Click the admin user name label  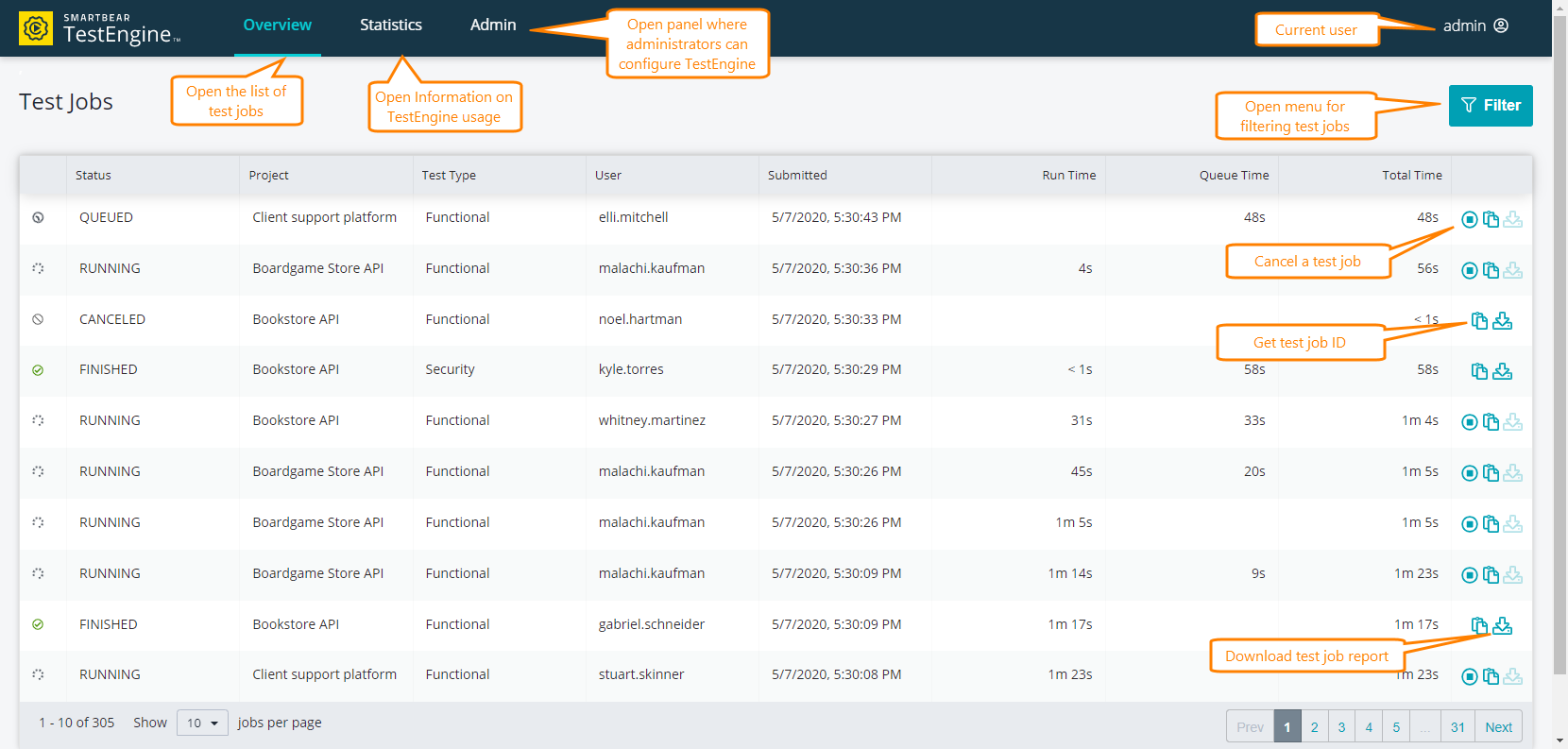click(x=1464, y=26)
